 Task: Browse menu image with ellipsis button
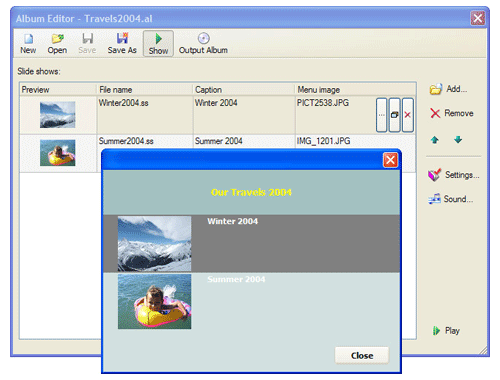pos(382,115)
